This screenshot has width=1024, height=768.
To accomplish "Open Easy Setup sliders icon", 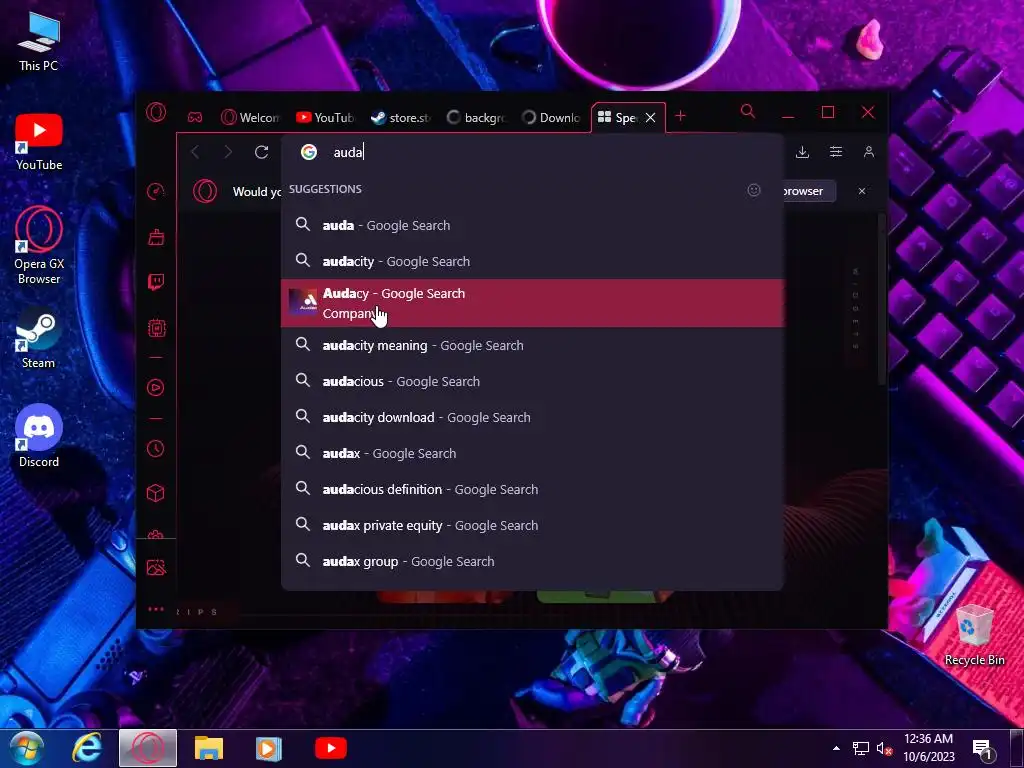I will (836, 152).
